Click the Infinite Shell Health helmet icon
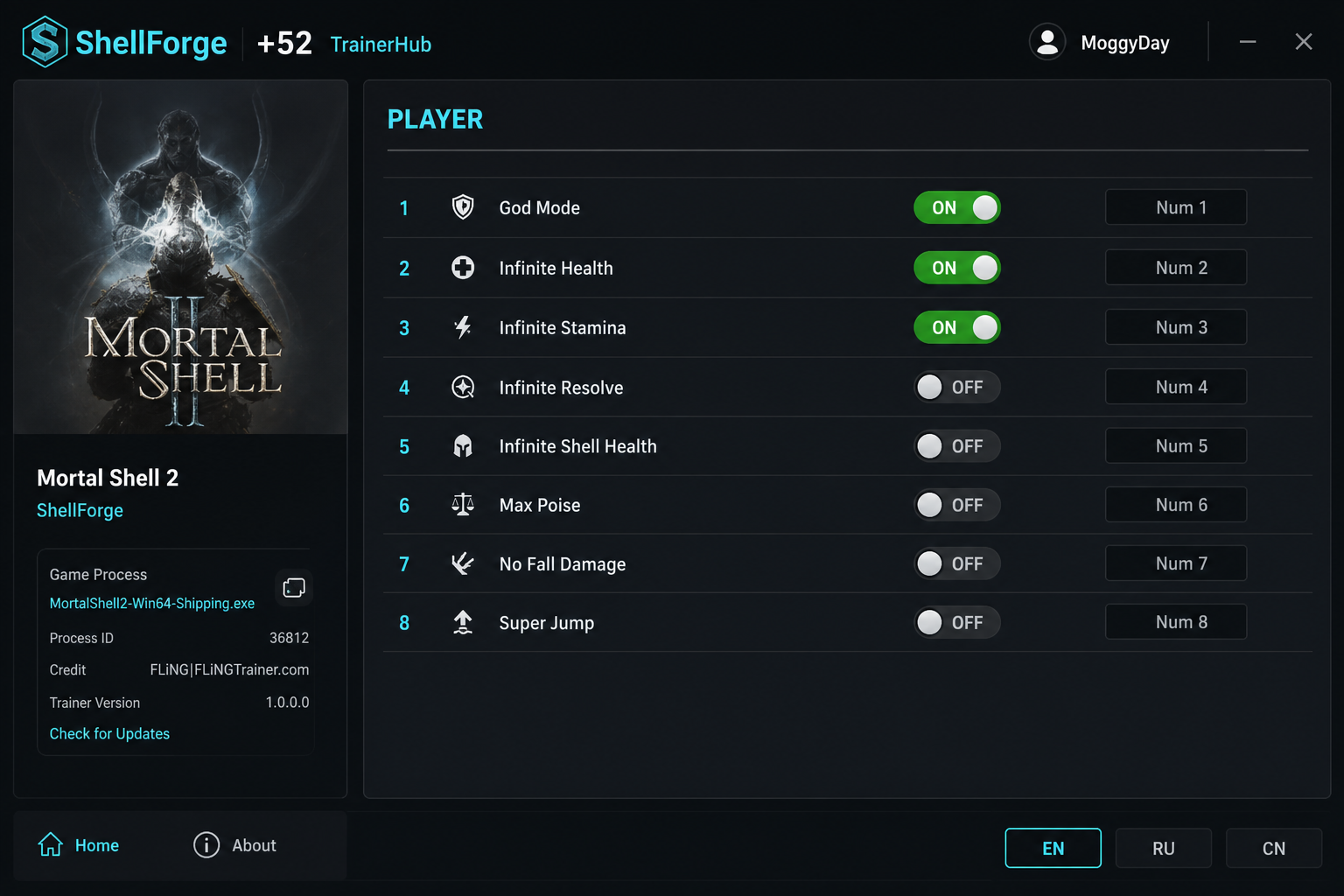Image resolution: width=1344 pixels, height=896 pixels. [463, 446]
